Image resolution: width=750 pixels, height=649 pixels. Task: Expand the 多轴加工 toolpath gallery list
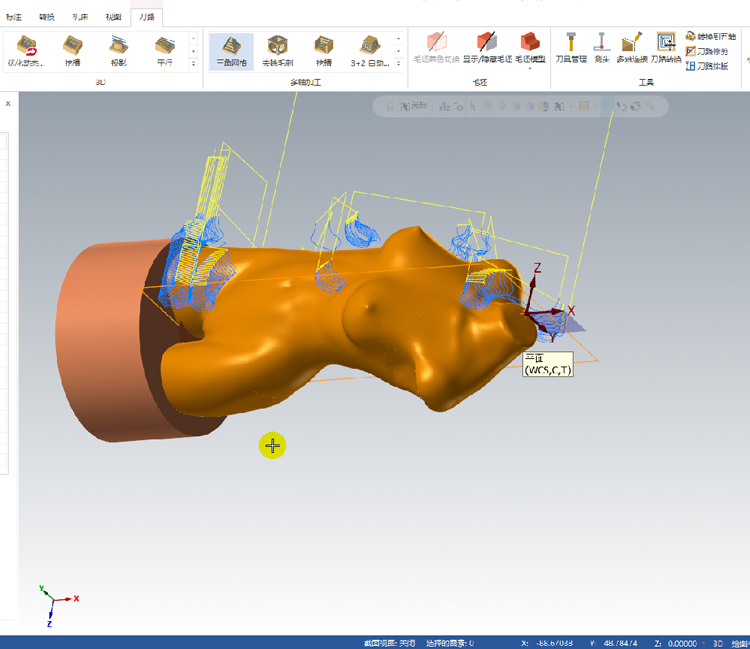pos(398,64)
